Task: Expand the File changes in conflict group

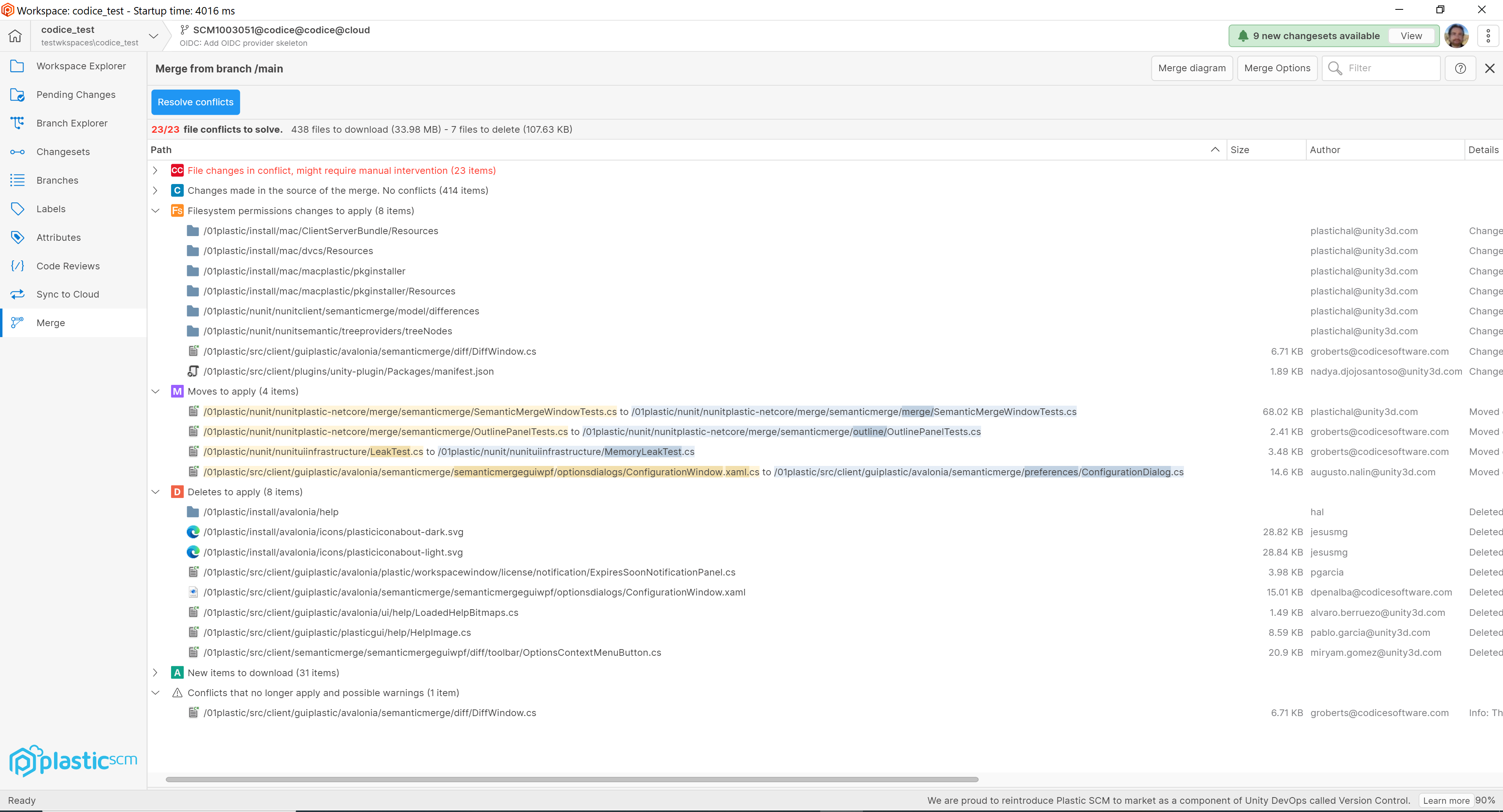Action: click(155, 170)
